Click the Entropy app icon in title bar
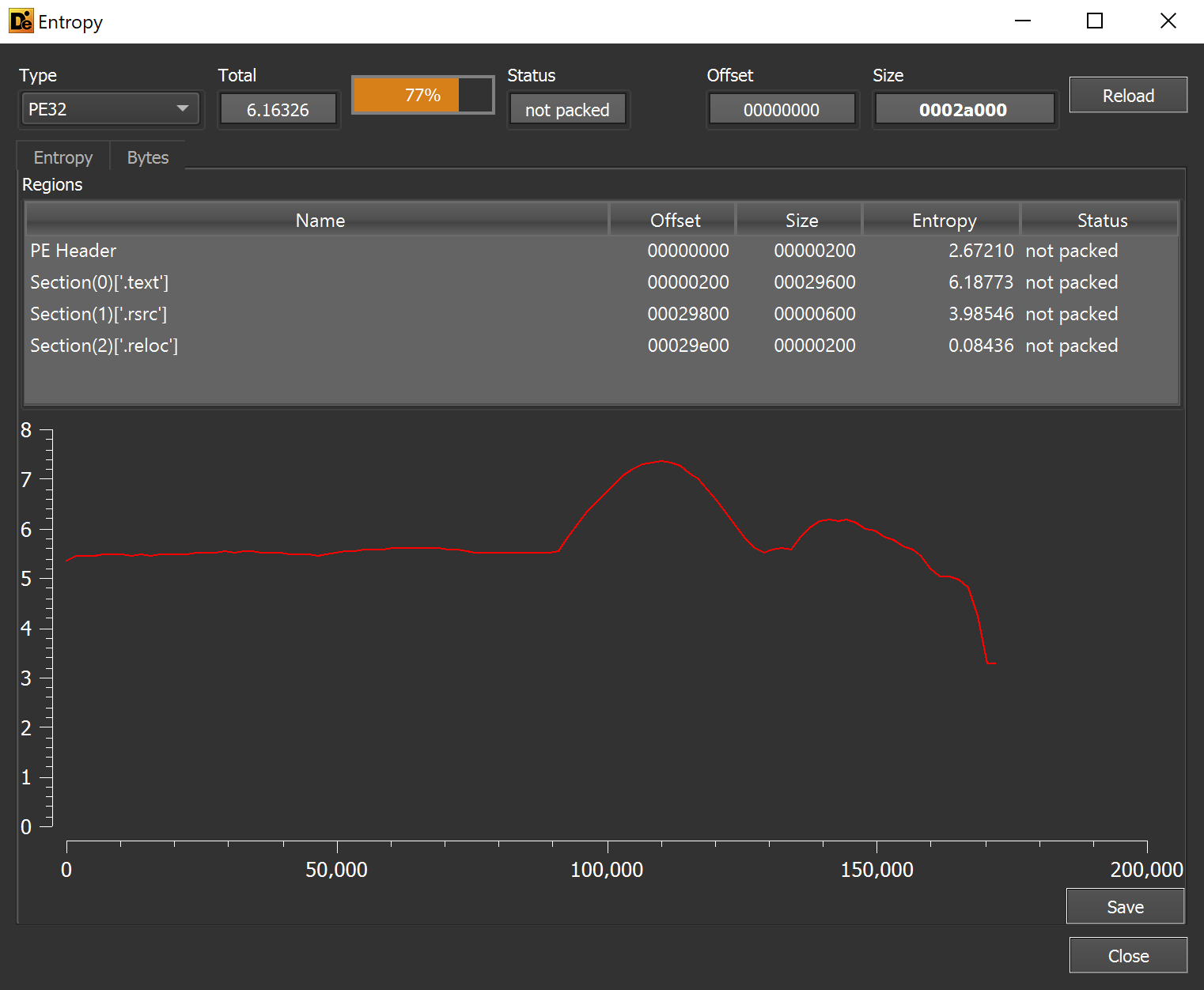1204x990 pixels. [21, 21]
